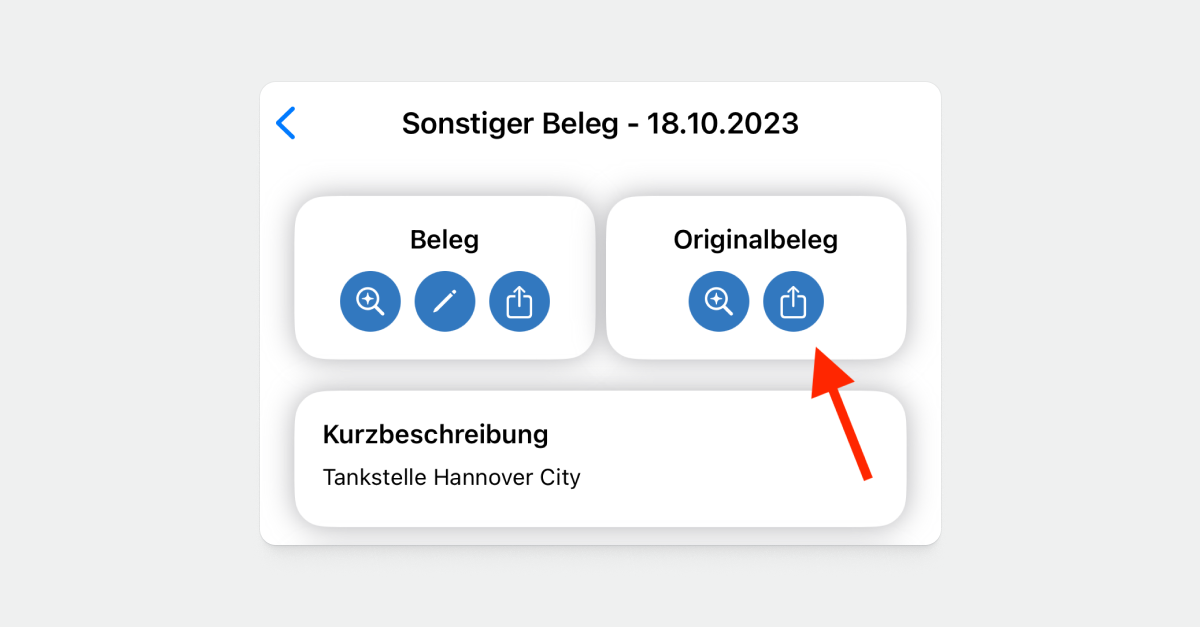Select the "Originalbeleg" card heading

755,240
